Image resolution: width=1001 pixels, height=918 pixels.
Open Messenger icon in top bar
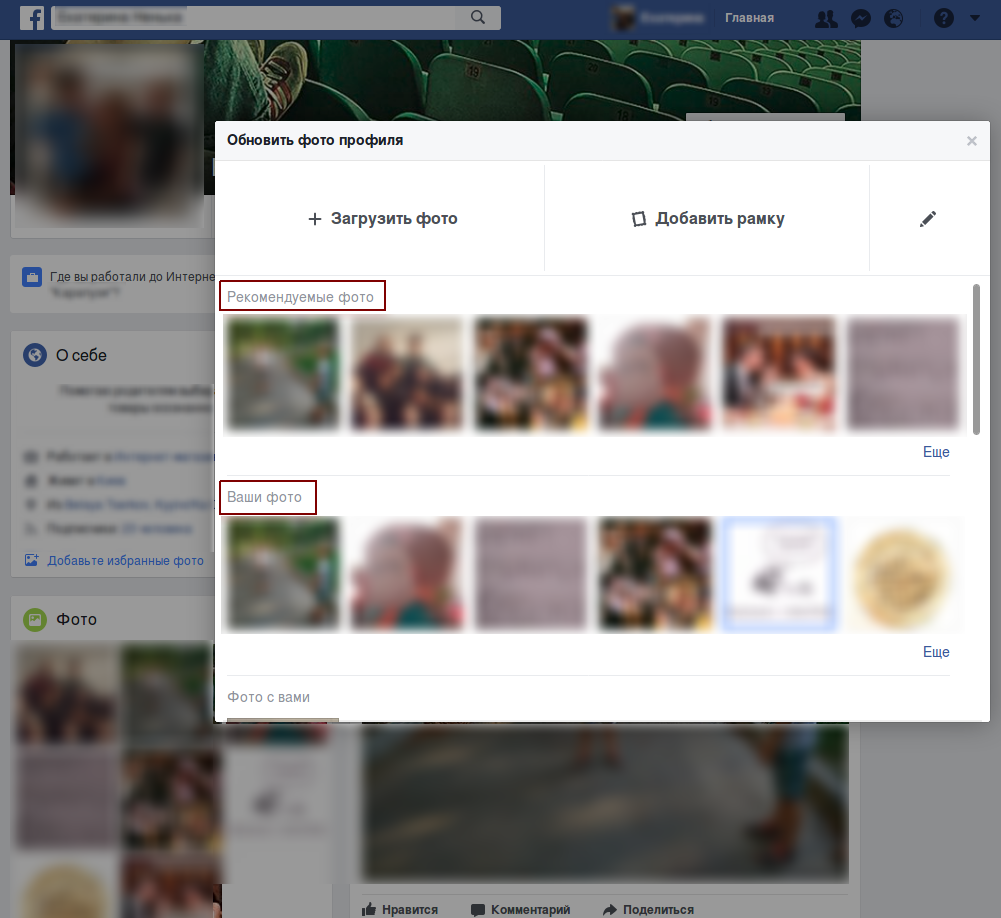point(860,18)
